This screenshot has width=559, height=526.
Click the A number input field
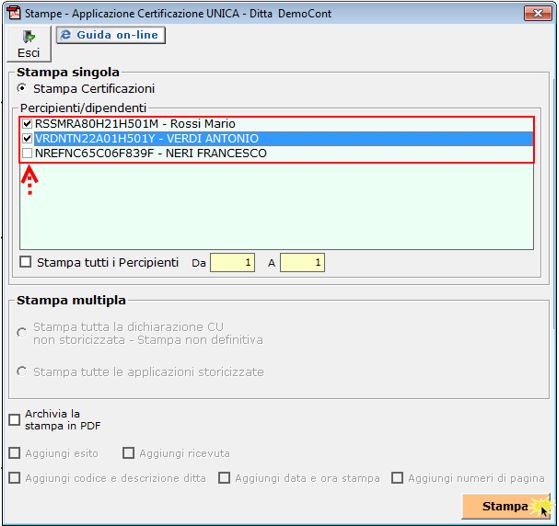pyautogui.click(x=302, y=262)
